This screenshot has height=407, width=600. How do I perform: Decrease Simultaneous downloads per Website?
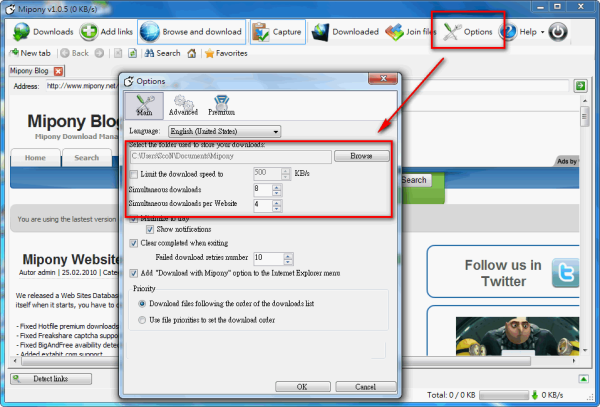(x=277, y=208)
